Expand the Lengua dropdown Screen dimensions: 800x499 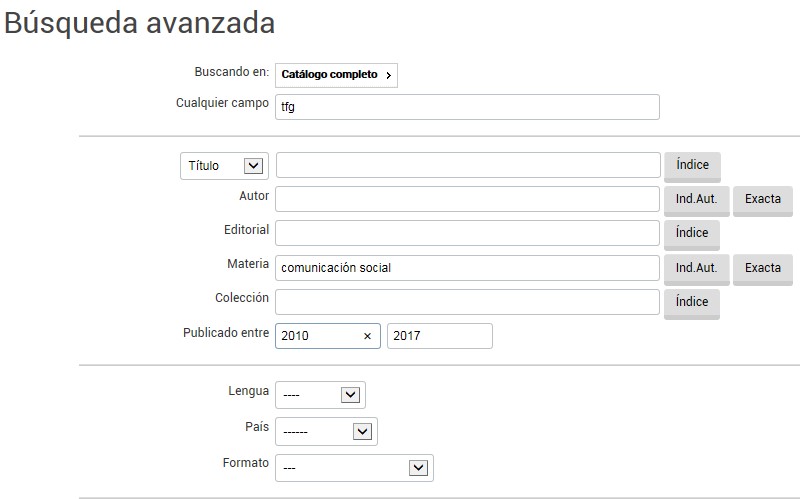pyautogui.click(x=320, y=395)
